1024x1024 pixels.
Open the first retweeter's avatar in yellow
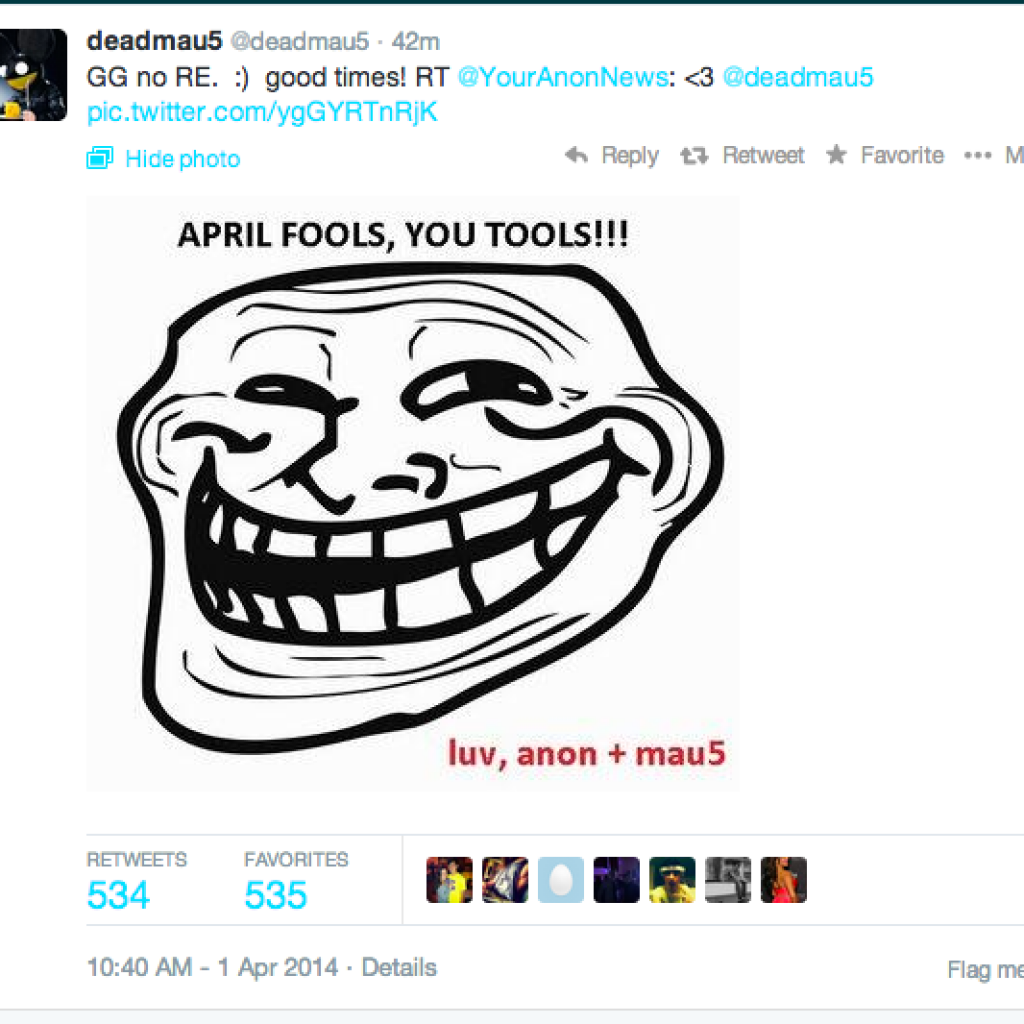(x=449, y=880)
